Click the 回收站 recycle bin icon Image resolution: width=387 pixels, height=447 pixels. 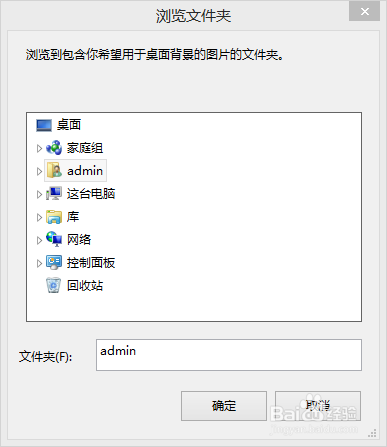coord(53,285)
